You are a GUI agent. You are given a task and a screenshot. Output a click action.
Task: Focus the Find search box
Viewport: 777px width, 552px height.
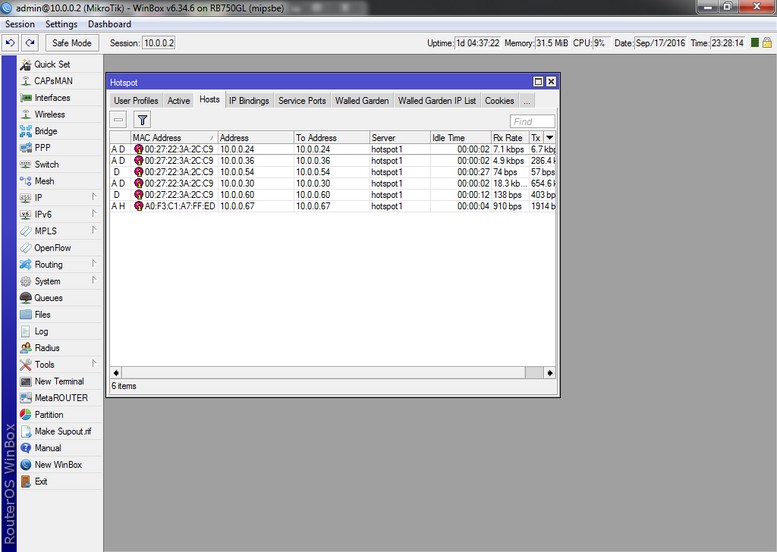[x=532, y=121]
